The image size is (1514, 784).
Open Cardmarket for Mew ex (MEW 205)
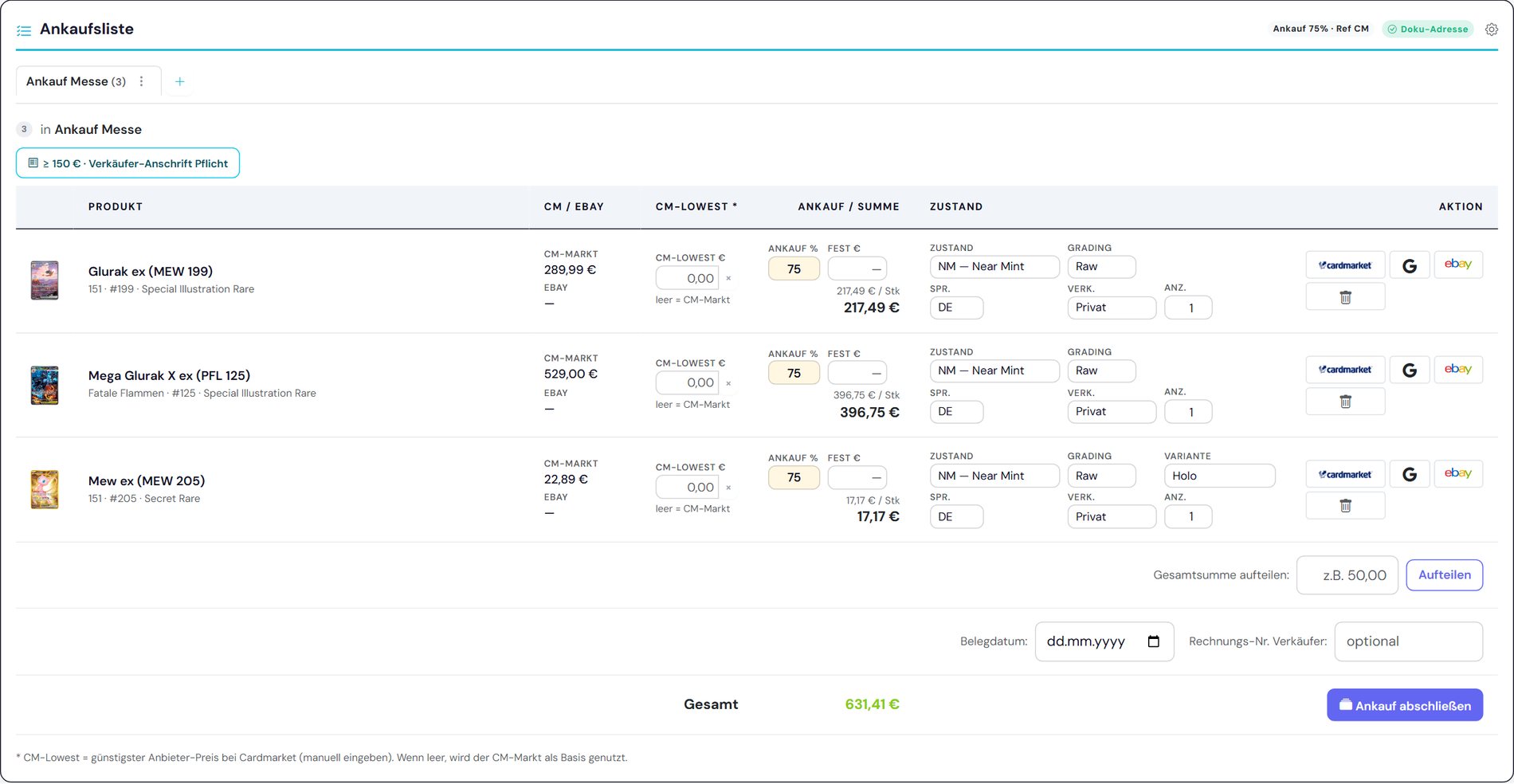tap(1345, 474)
